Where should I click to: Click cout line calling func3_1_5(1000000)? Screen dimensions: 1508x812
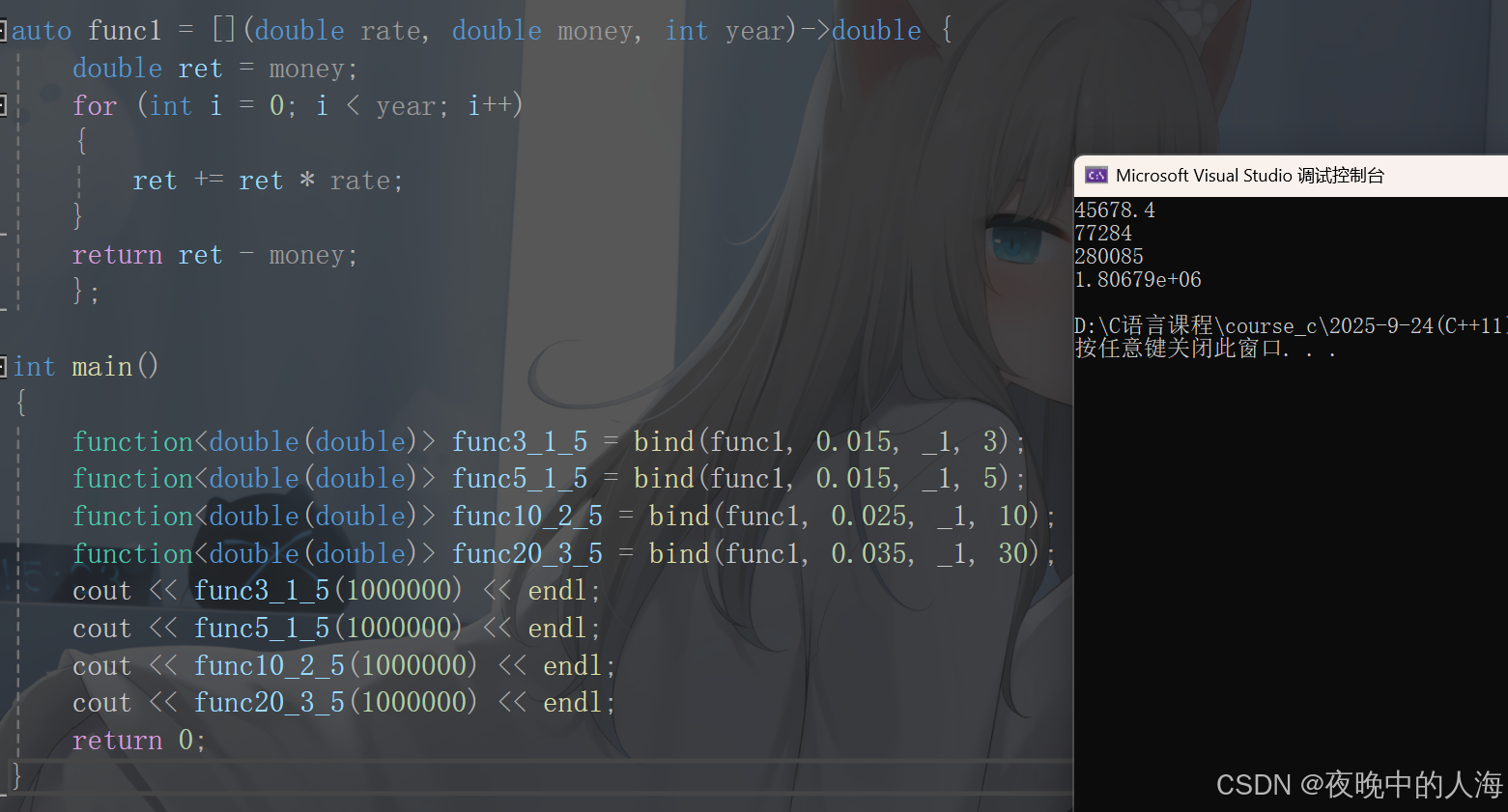click(x=336, y=590)
